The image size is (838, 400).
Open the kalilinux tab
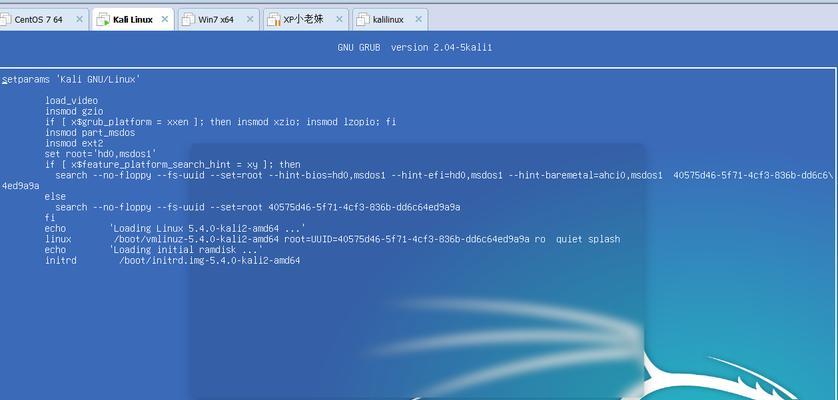pos(390,20)
